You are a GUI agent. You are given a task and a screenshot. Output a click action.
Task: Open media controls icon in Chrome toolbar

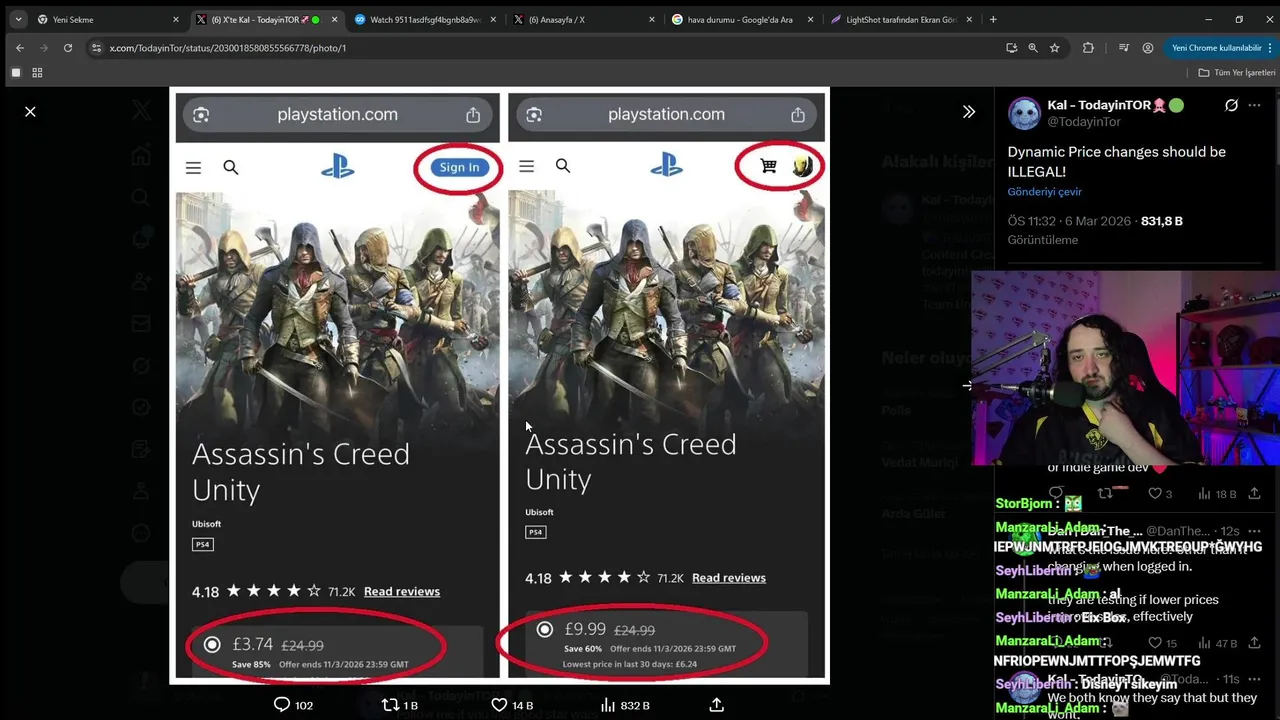(1124, 47)
